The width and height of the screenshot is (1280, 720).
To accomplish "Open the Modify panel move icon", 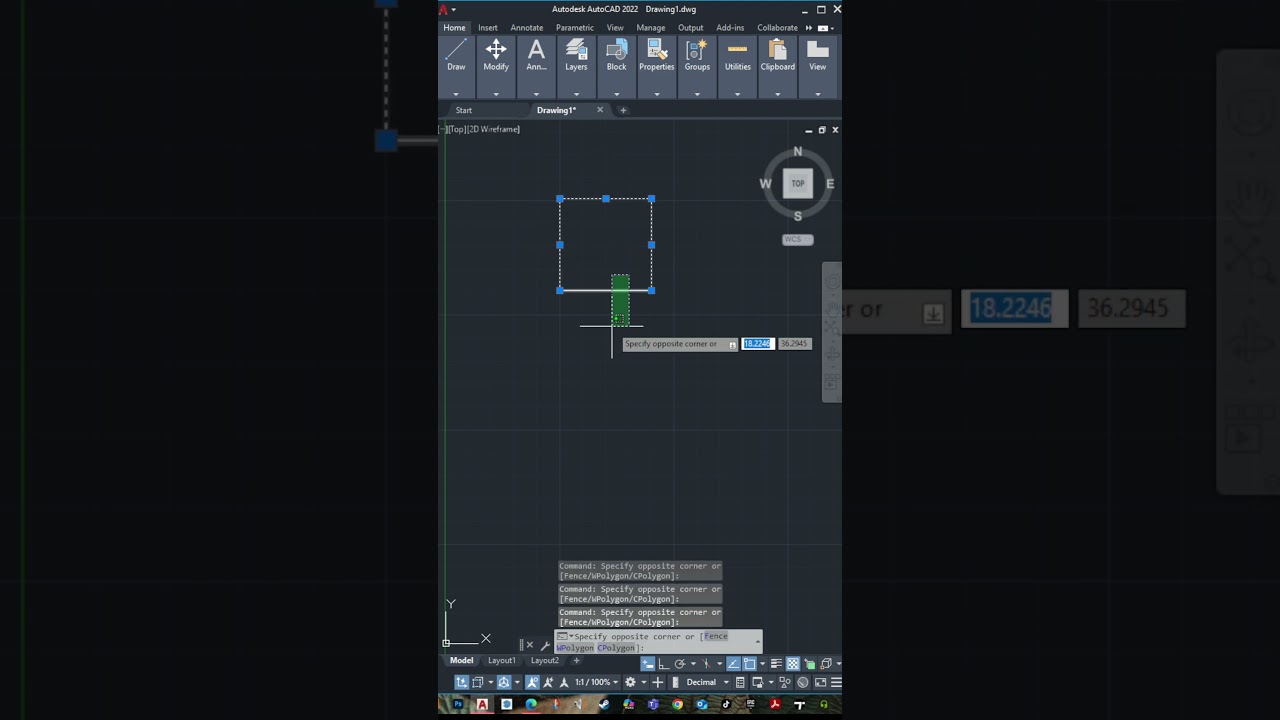I will tap(496, 50).
